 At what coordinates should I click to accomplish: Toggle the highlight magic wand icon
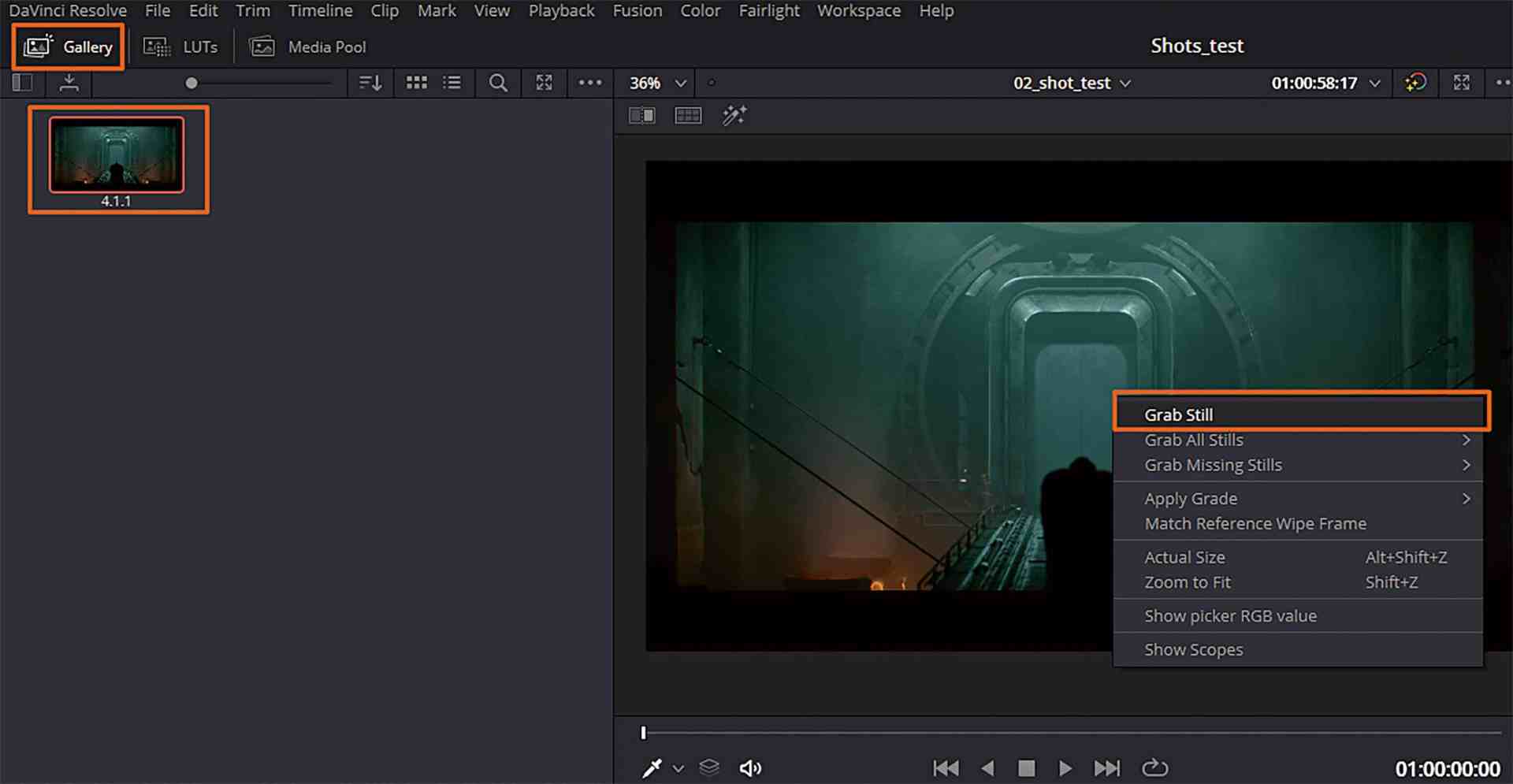[x=734, y=116]
